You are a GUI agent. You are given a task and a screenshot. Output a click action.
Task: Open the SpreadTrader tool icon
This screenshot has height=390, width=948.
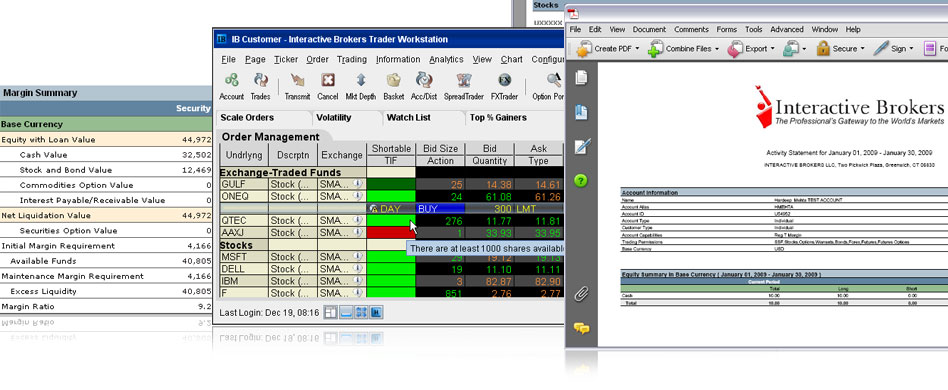(x=464, y=86)
